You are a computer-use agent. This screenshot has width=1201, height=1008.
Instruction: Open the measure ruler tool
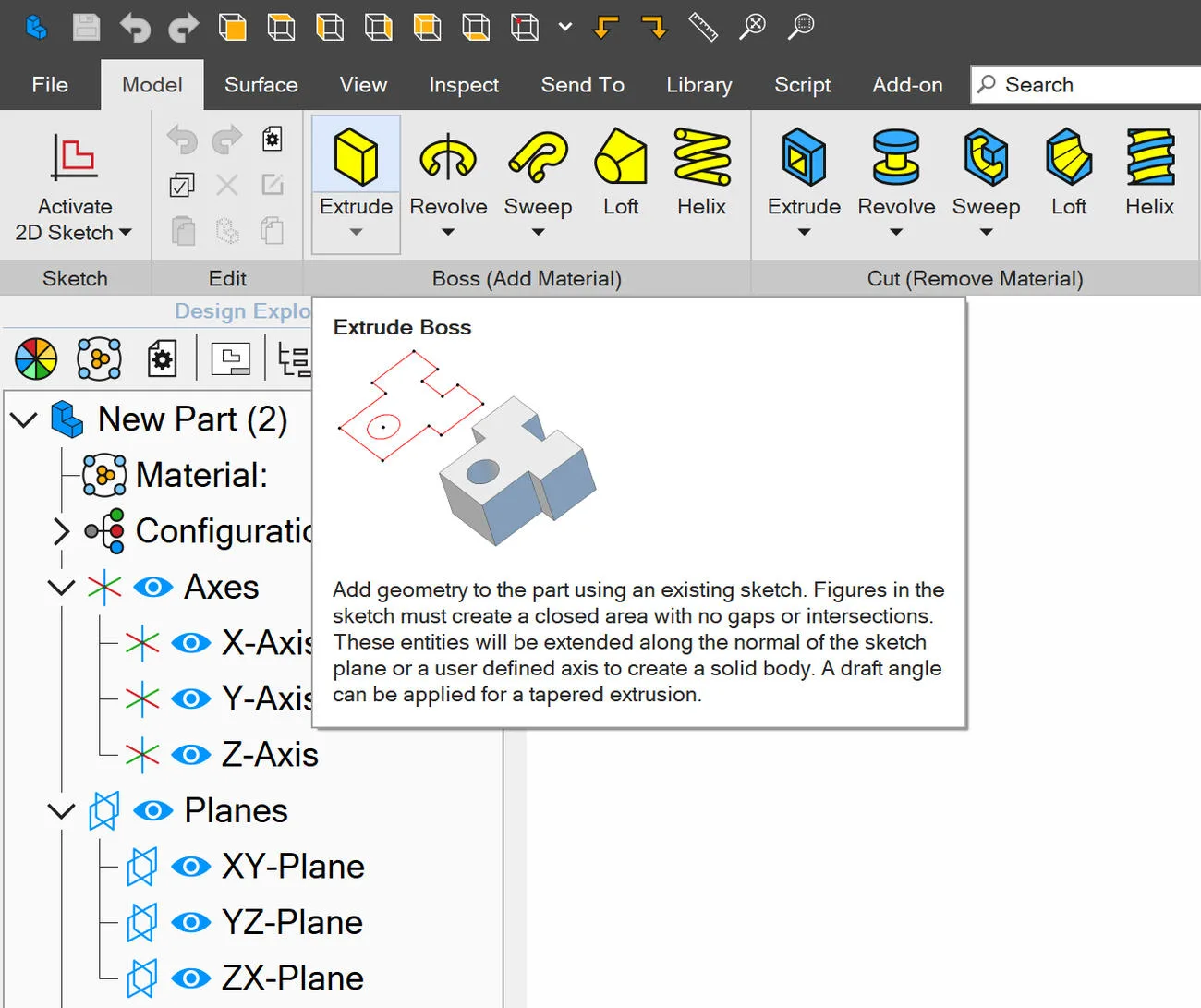pos(703,27)
